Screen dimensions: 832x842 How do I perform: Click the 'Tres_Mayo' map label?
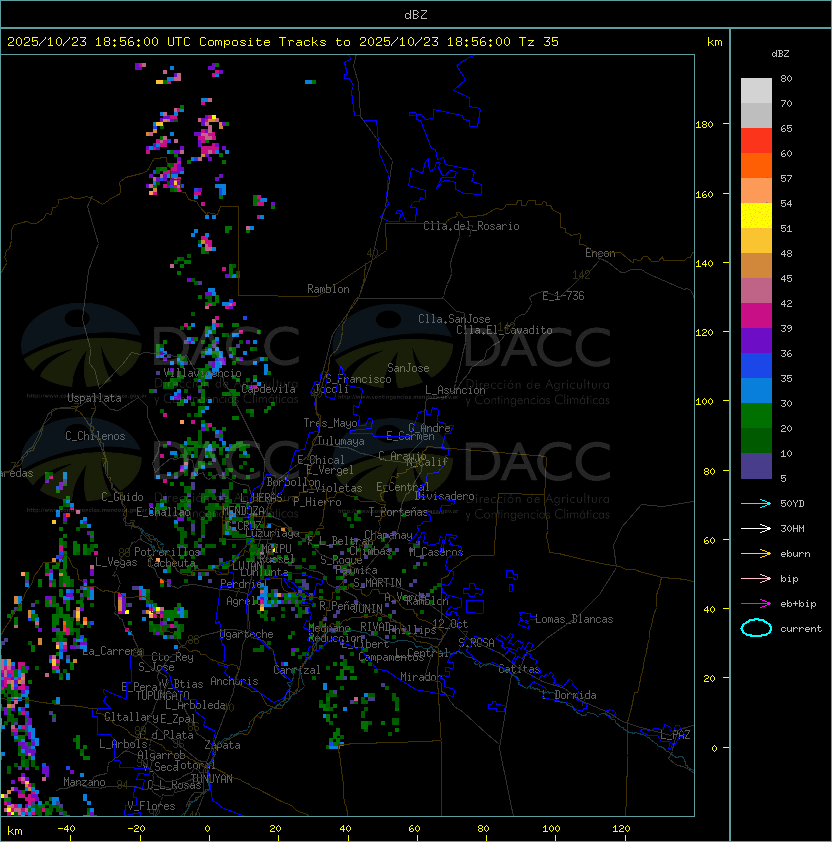330,423
